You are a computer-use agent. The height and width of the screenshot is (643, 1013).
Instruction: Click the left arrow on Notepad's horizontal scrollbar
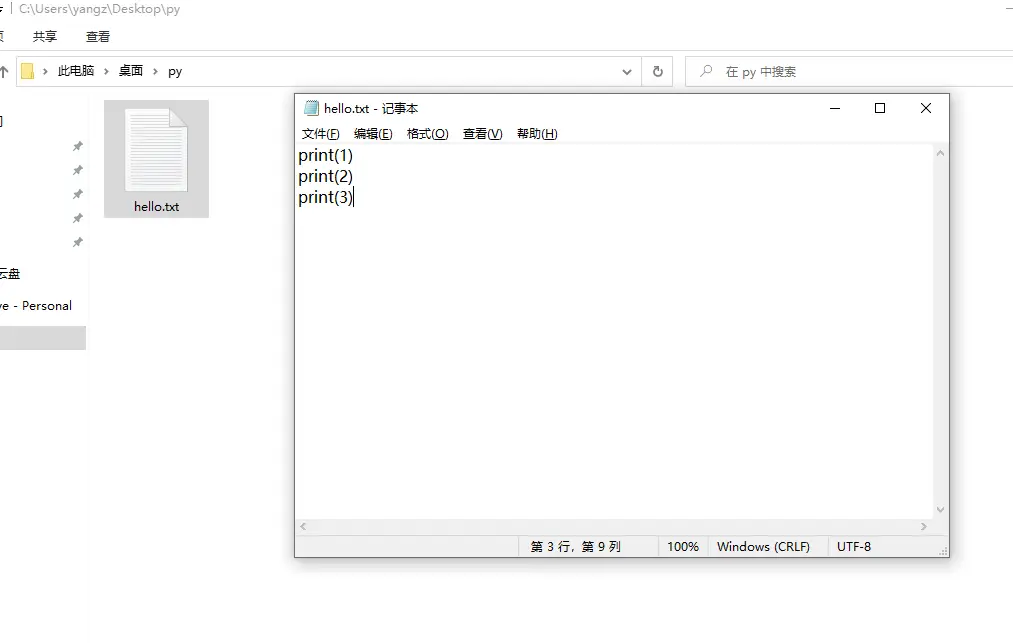pos(302,526)
